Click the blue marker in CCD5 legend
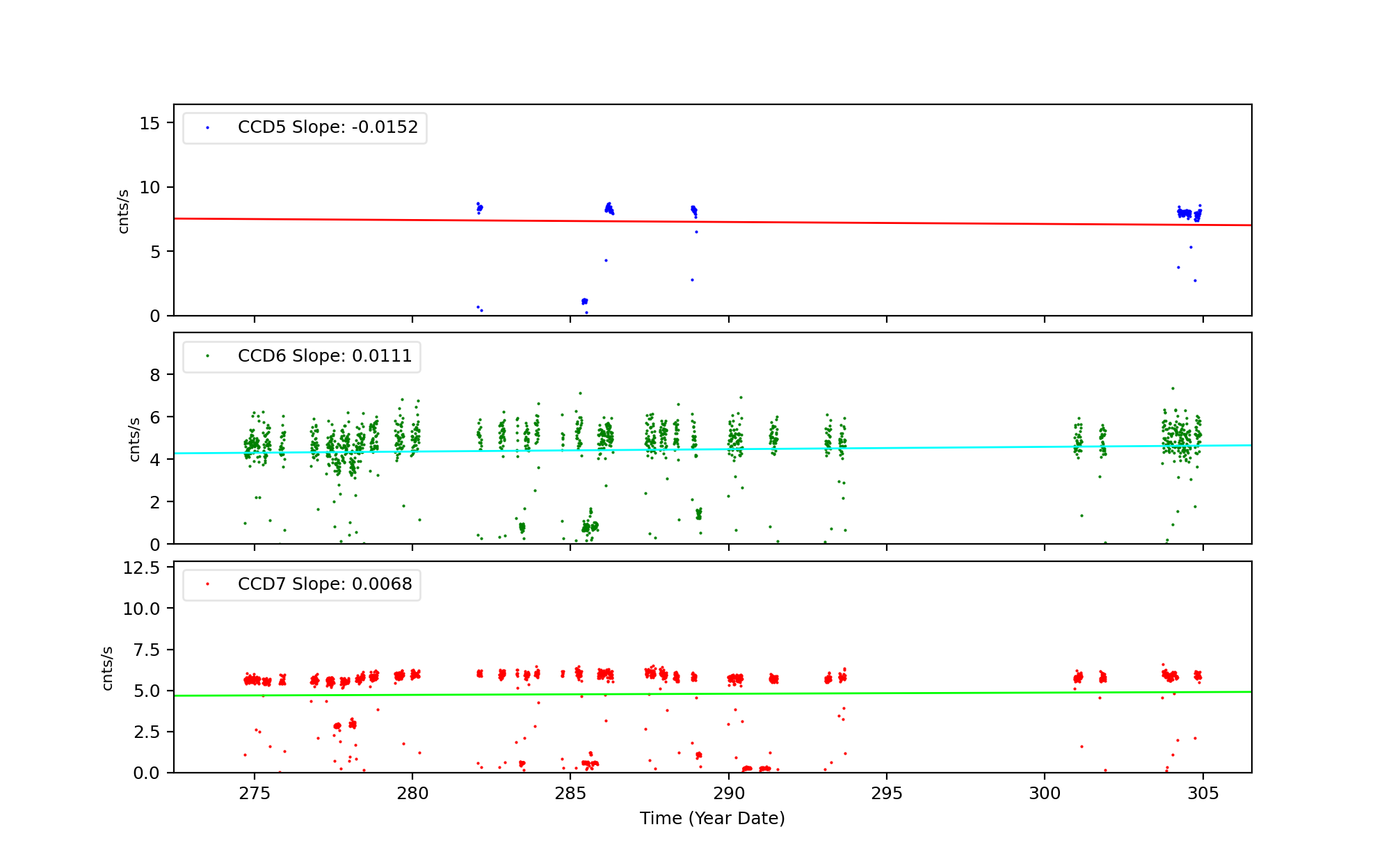Viewport: 1391px width, 868px height. coord(207,128)
